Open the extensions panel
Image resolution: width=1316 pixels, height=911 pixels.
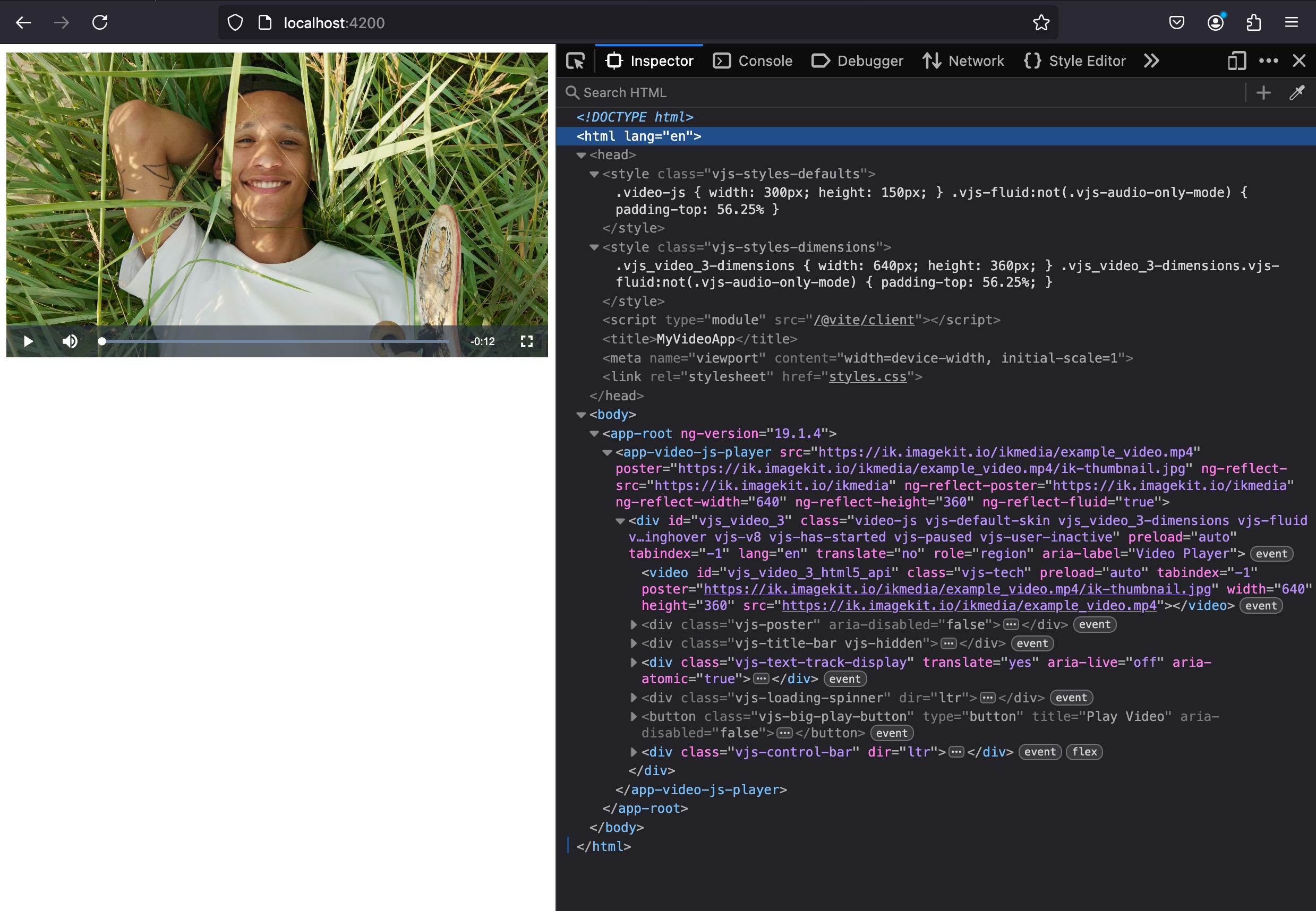(x=1254, y=22)
